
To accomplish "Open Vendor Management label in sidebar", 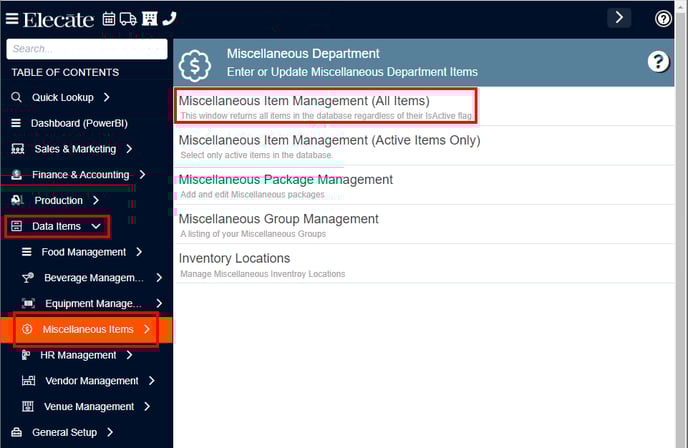I will pos(92,381).
